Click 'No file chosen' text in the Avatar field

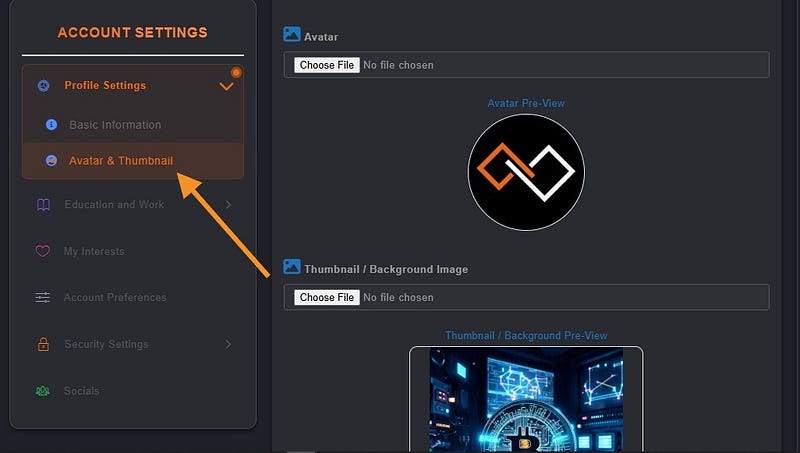click(x=398, y=65)
